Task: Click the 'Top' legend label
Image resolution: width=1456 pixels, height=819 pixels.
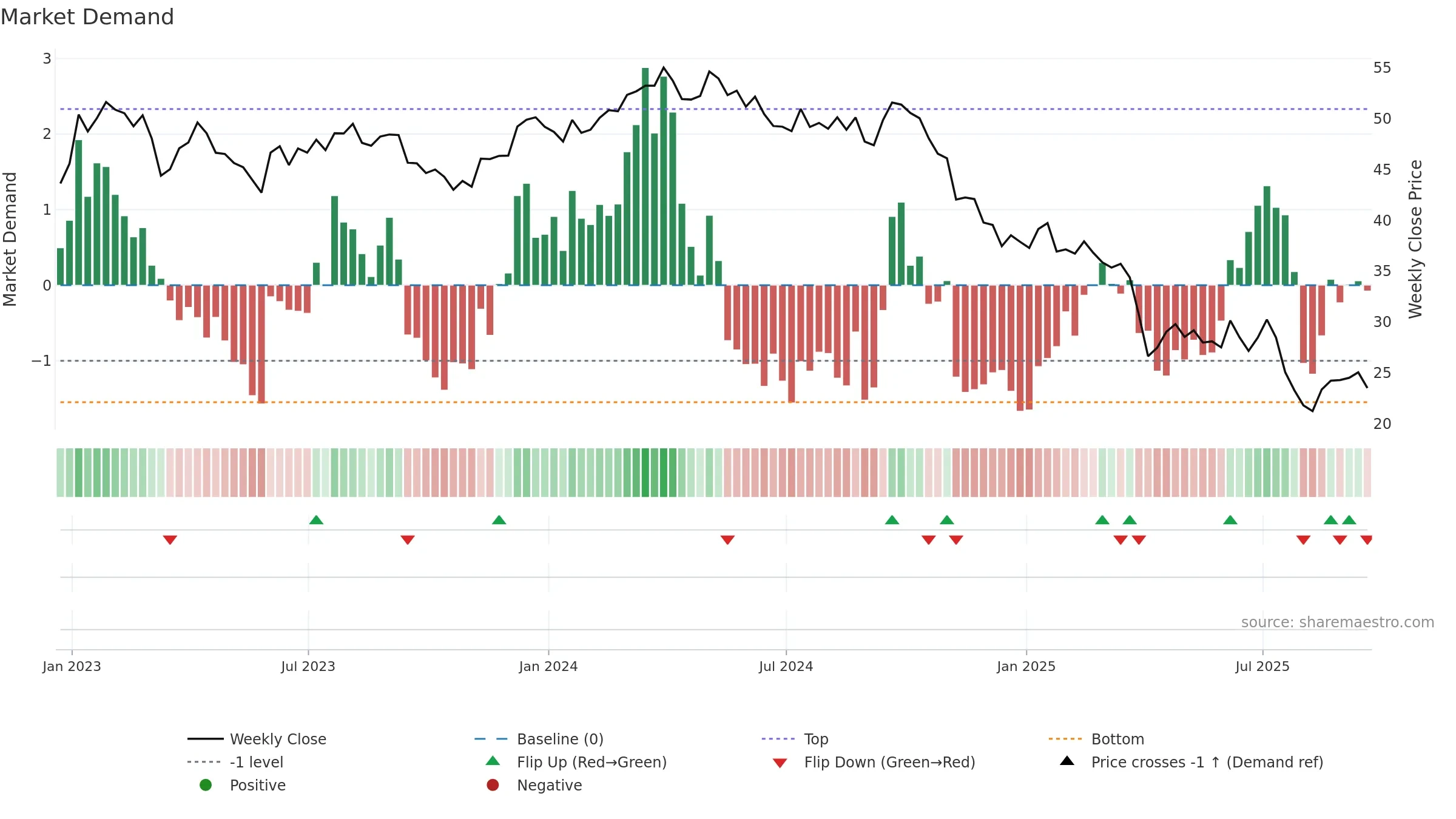Action: tap(816, 739)
